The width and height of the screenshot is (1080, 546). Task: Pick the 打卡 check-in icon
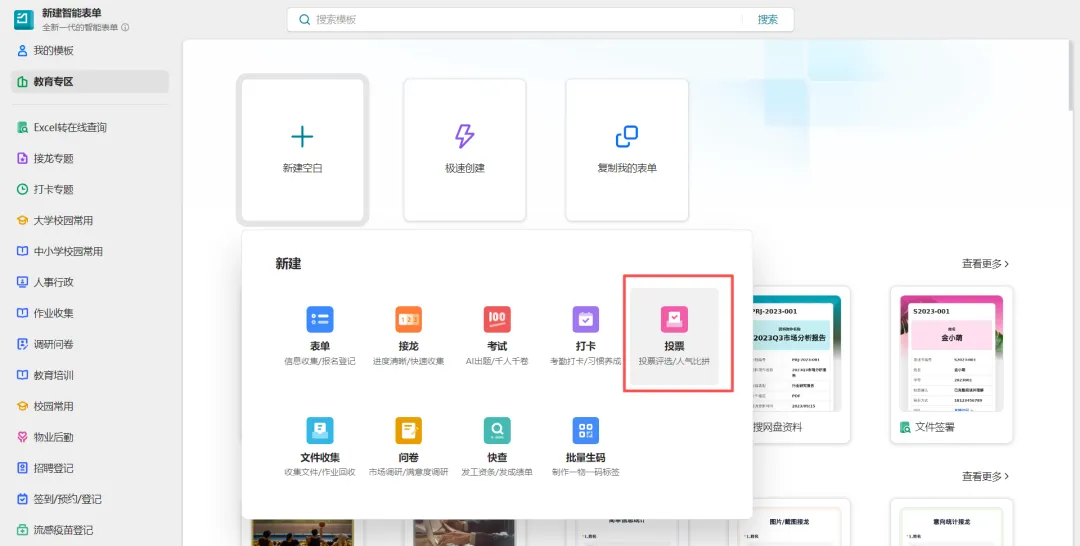[x=585, y=319]
